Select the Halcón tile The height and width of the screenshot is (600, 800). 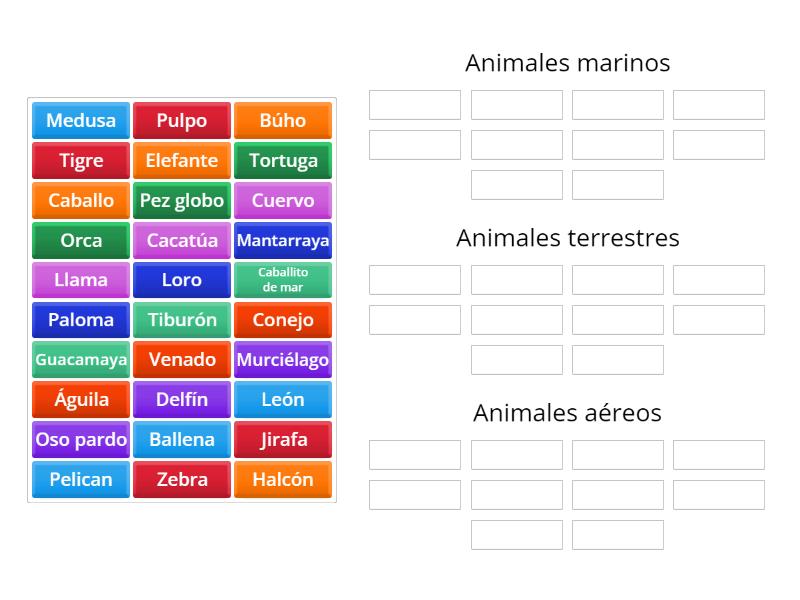pos(283,480)
